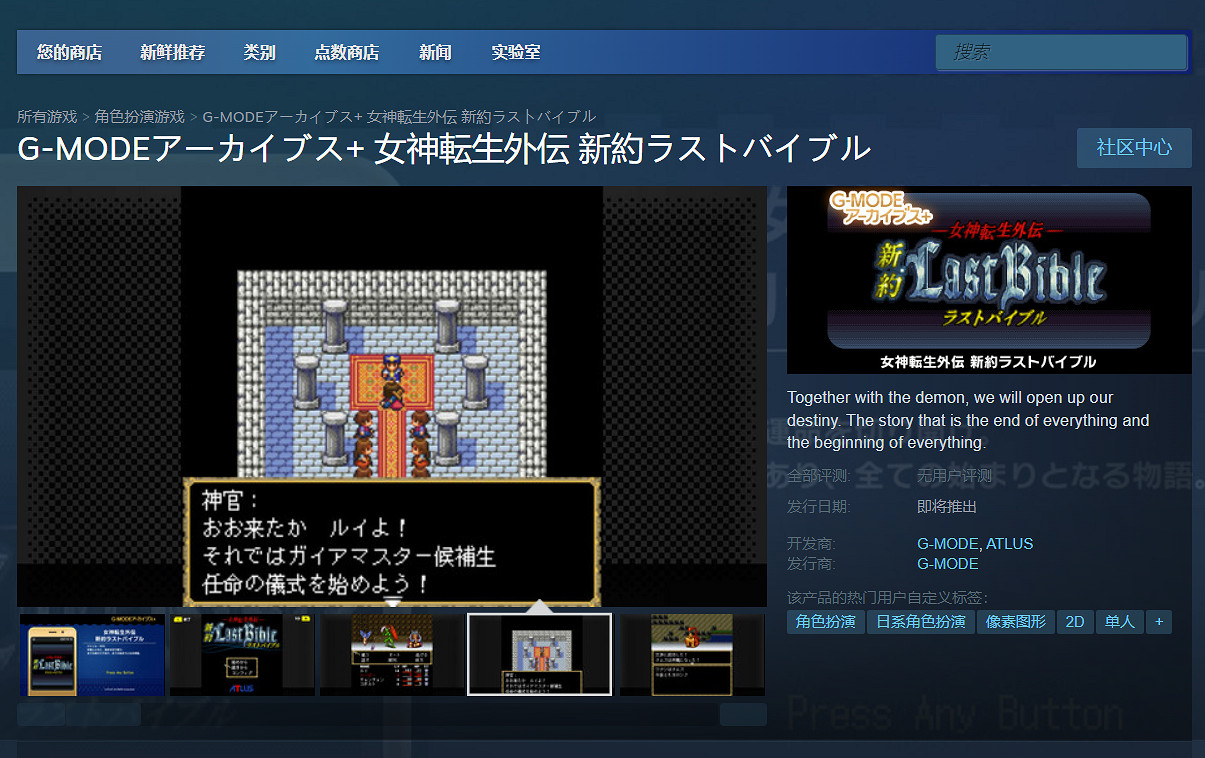Click the 日系角色扮演 tag

pyautogui.click(x=920, y=621)
